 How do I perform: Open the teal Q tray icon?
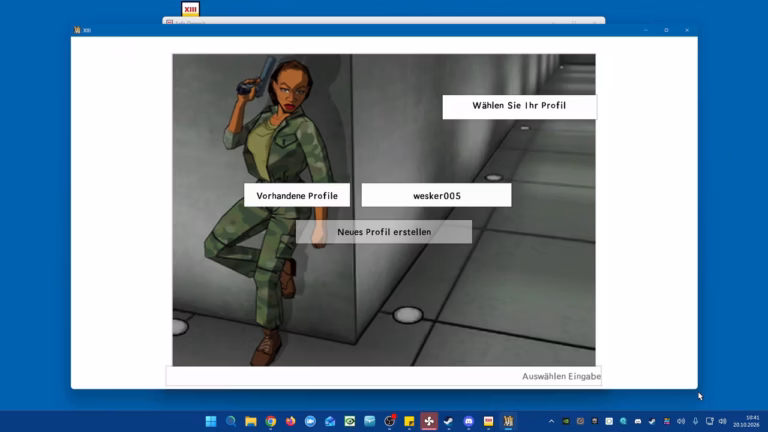point(623,421)
